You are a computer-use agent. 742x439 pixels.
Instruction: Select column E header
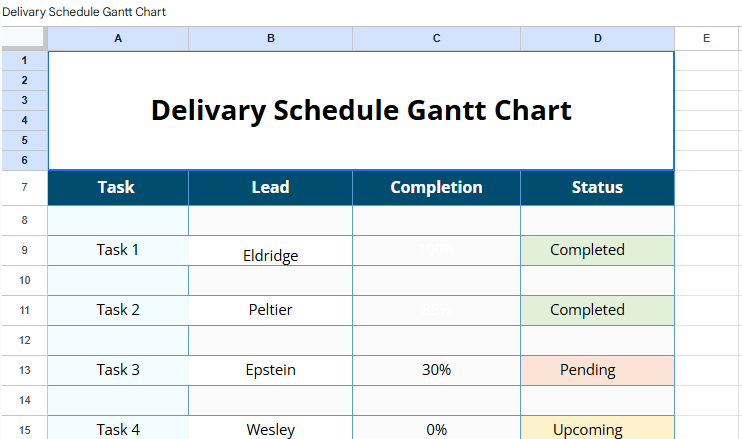(706, 38)
